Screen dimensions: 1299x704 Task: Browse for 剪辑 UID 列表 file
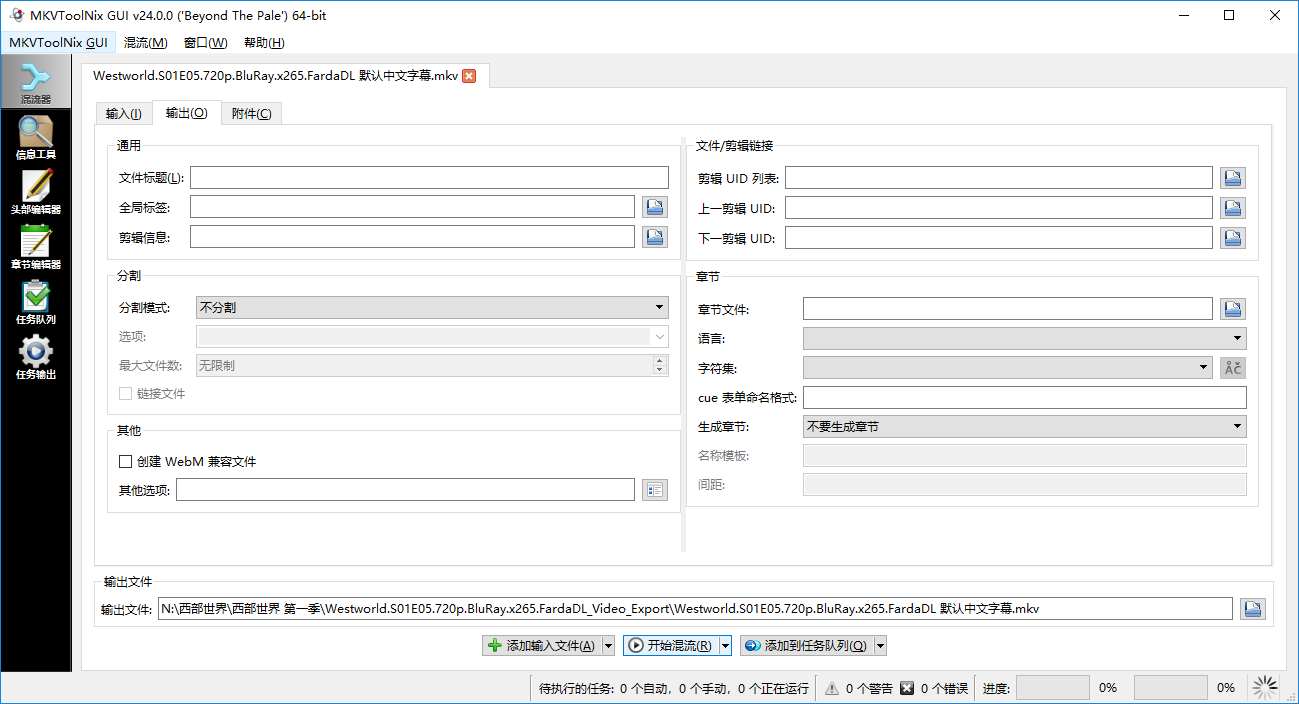[1233, 178]
